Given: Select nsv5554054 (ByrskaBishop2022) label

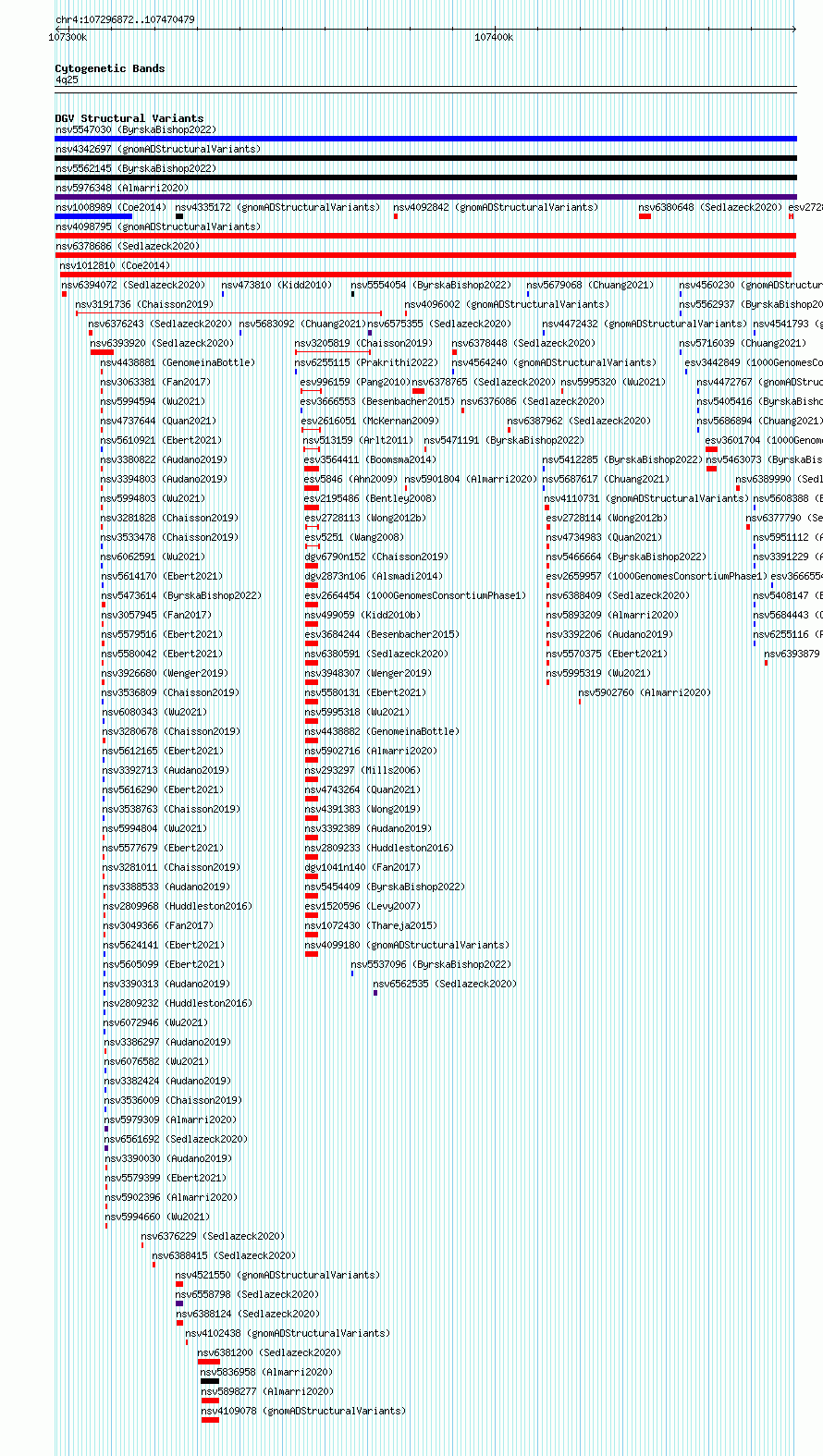Looking at the screenshot, I should point(431,286).
